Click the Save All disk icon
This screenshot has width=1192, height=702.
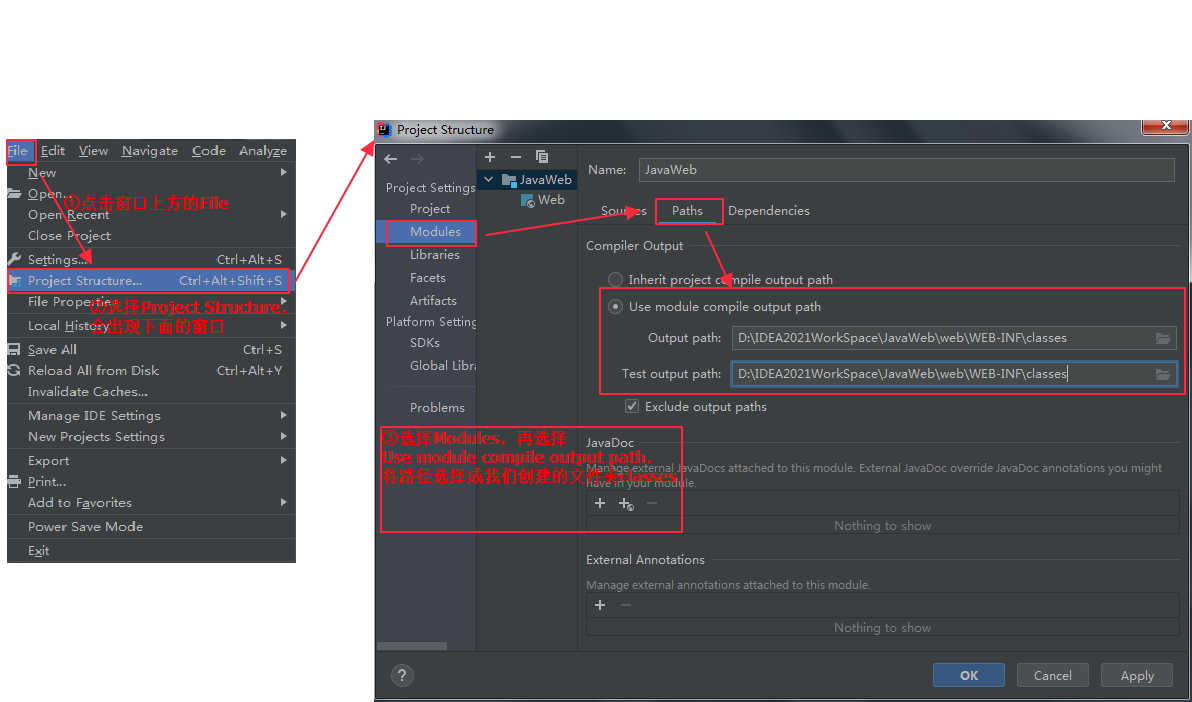[14, 349]
